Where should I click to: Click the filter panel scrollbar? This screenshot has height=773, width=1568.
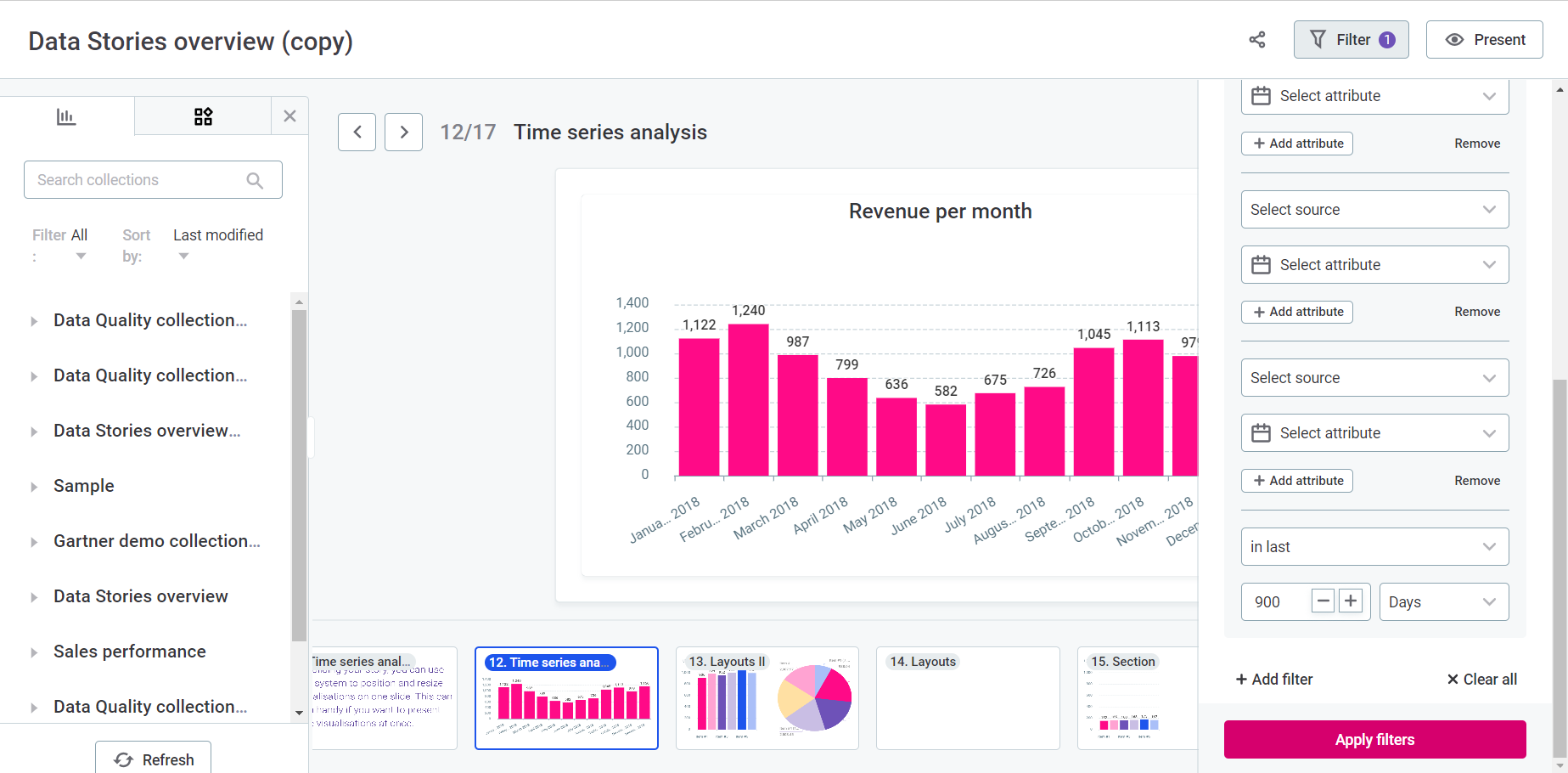coord(1560,567)
